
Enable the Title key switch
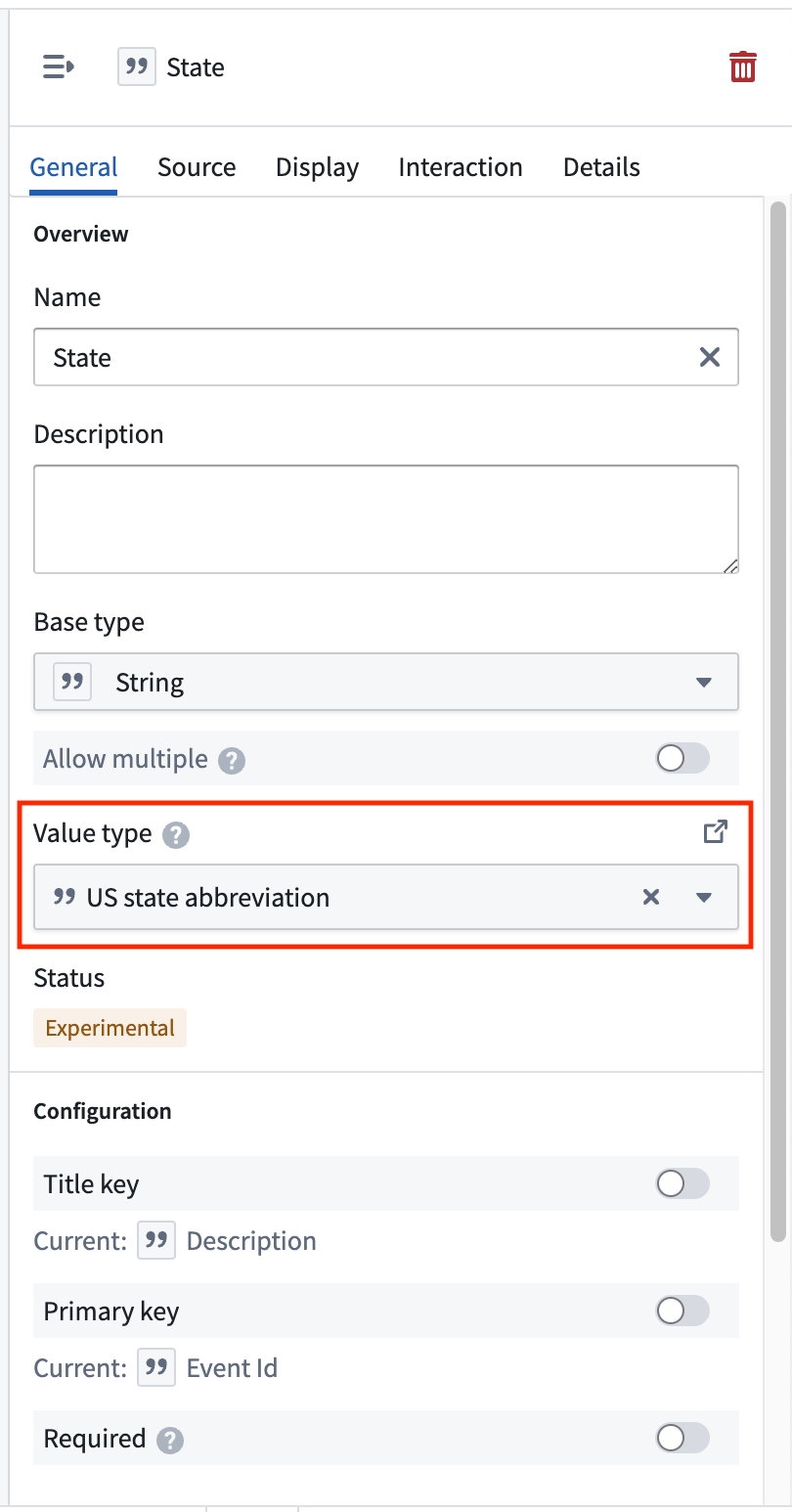(x=682, y=1184)
